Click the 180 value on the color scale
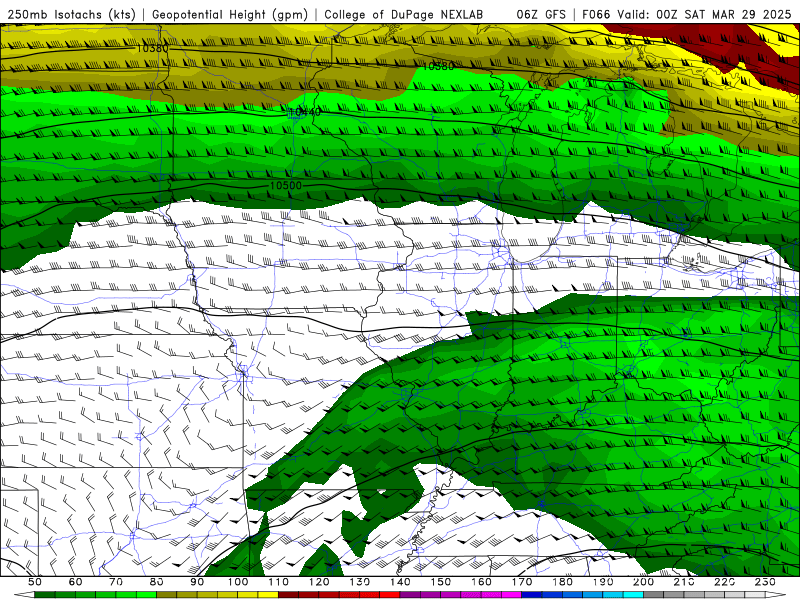This screenshot has width=800, height=600. pos(562,582)
